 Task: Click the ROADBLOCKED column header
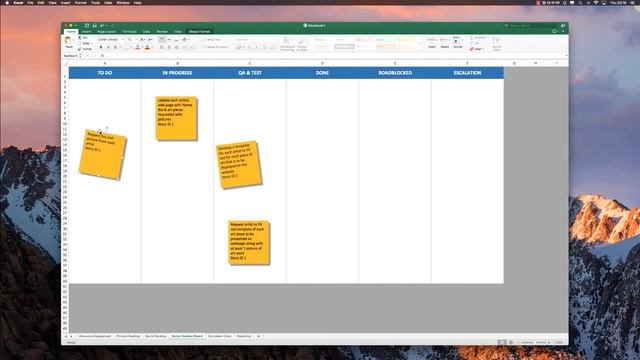click(x=395, y=73)
